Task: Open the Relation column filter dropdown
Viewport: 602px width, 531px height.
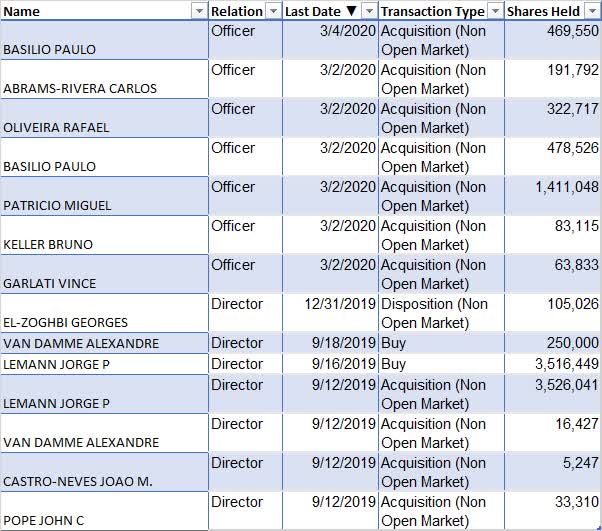Action: click(x=272, y=11)
